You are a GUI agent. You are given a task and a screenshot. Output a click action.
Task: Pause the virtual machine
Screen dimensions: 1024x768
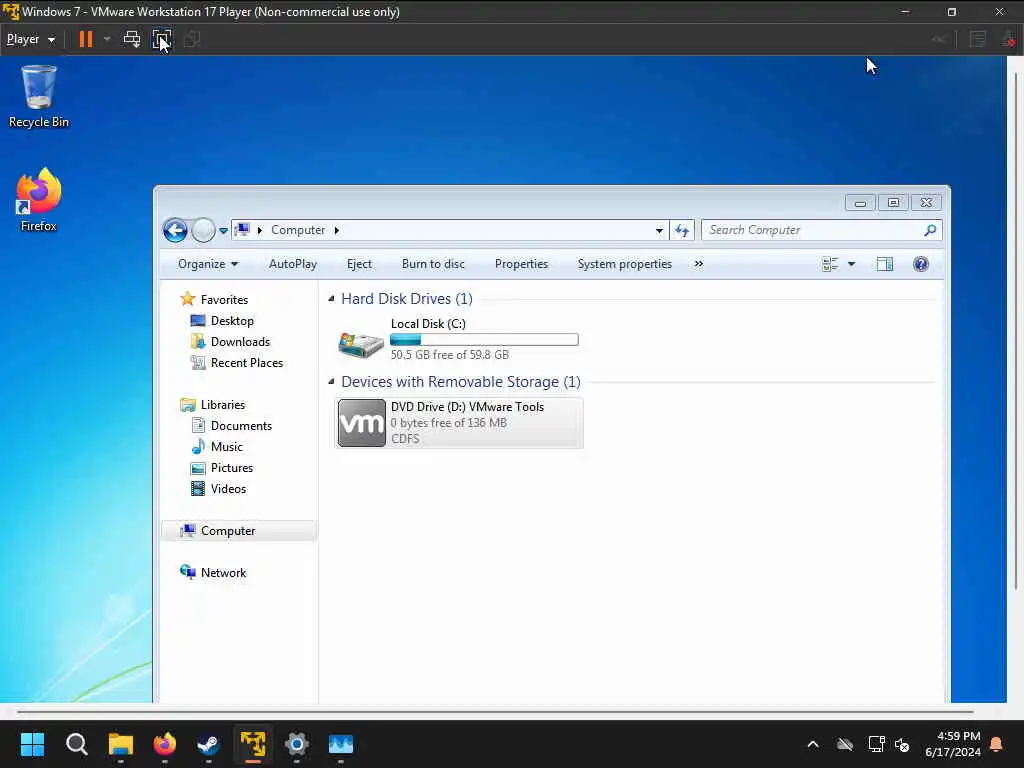(86, 39)
